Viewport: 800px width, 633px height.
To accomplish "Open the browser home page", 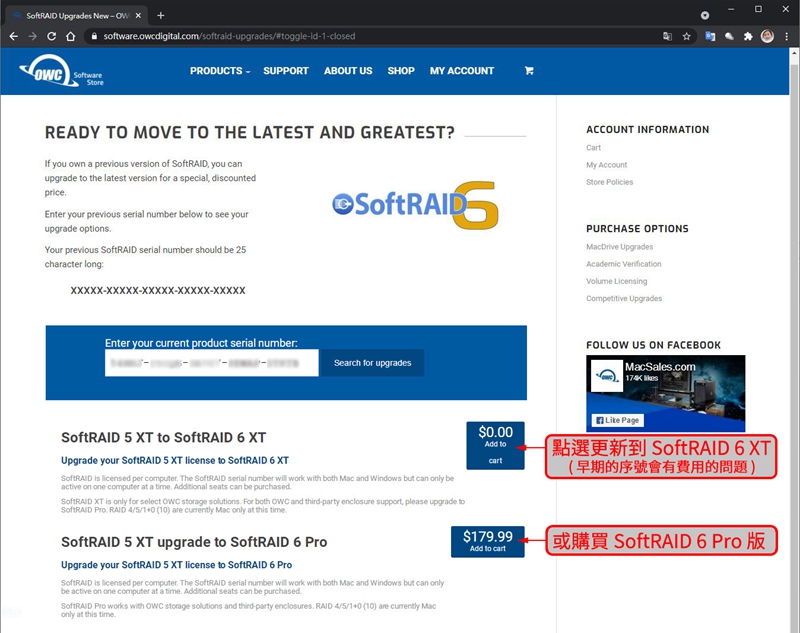I will click(x=70, y=36).
